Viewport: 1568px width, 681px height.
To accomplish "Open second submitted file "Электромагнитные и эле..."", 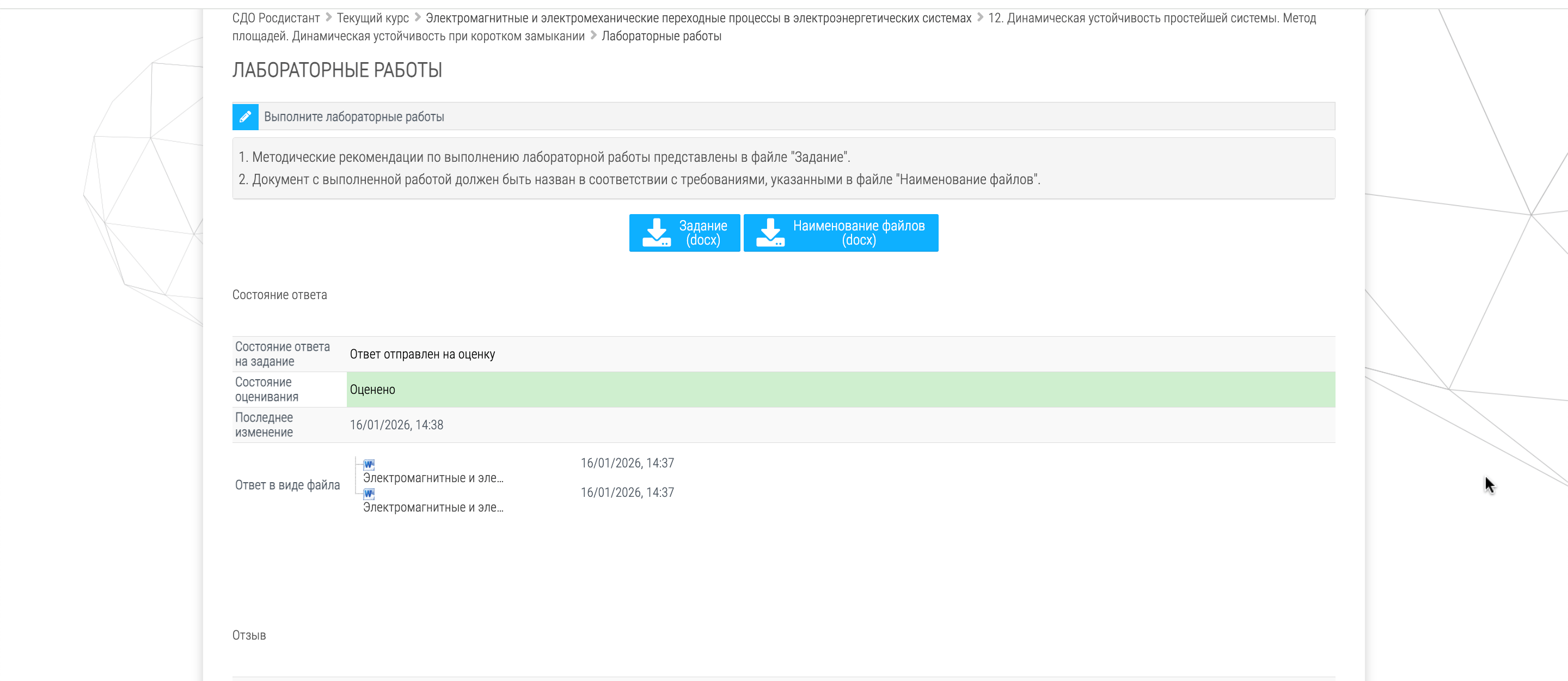I will tap(433, 507).
